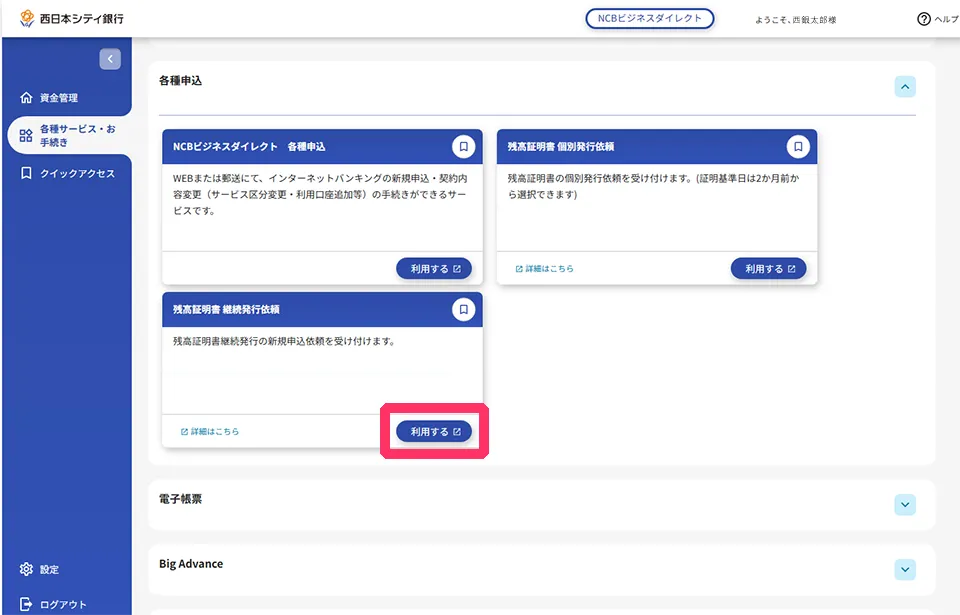This screenshot has height=615, width=960.
Task: Click the 西日本シティ銀行 logo
Action: (71, 18)
